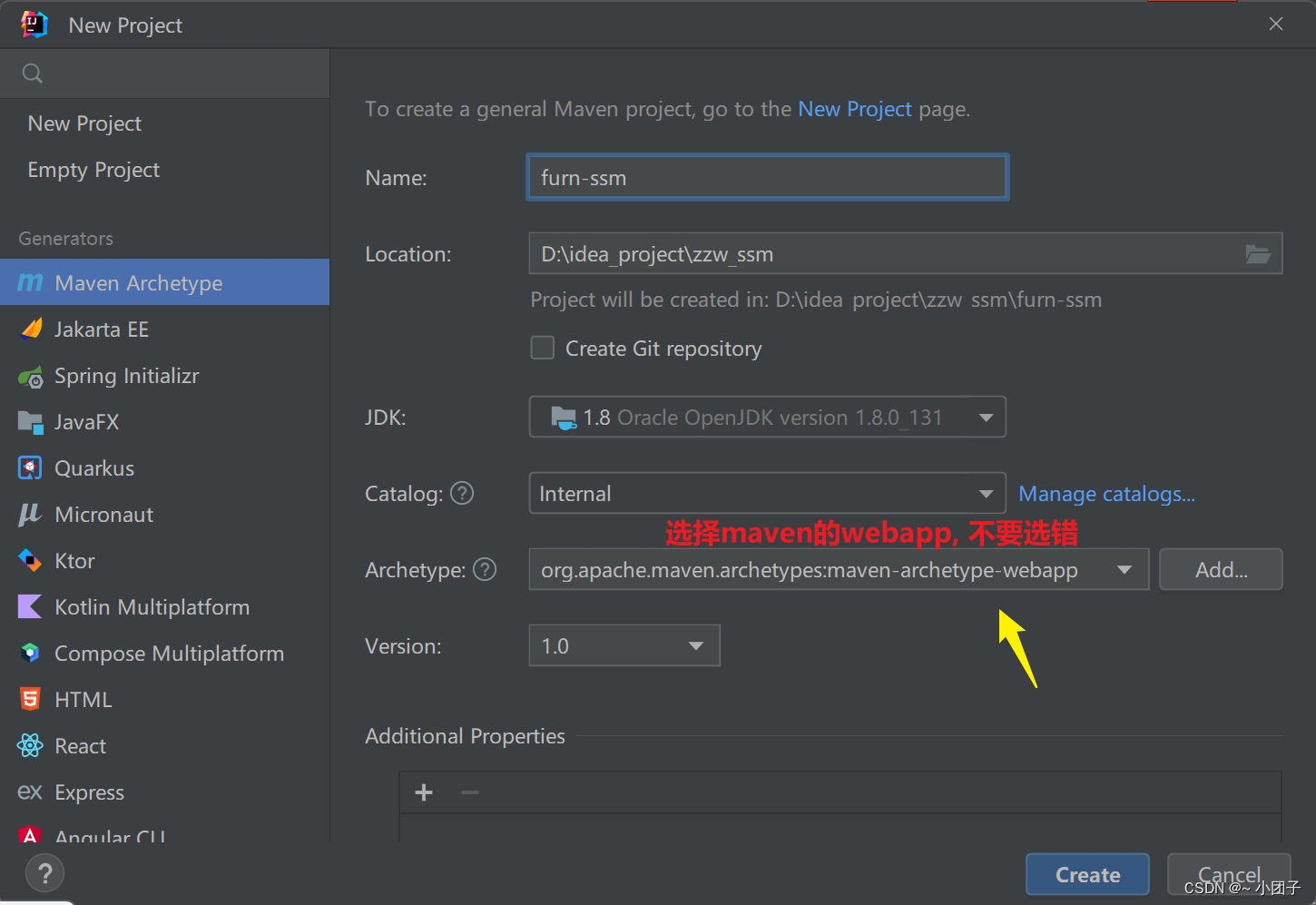Click the Additional Properties heading

point(465,736)
